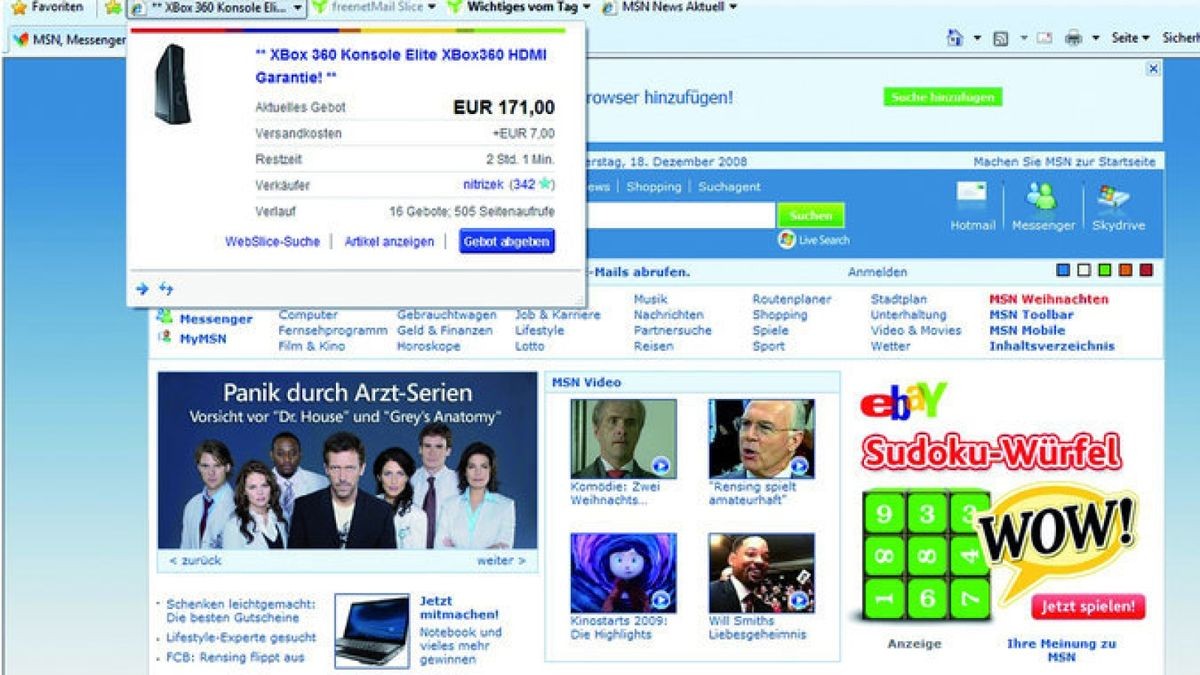Screen dimensions: 1200x675
Task: Open the Artikel anzeigen link
Action: pyautogui.click(x=389, y=242)
